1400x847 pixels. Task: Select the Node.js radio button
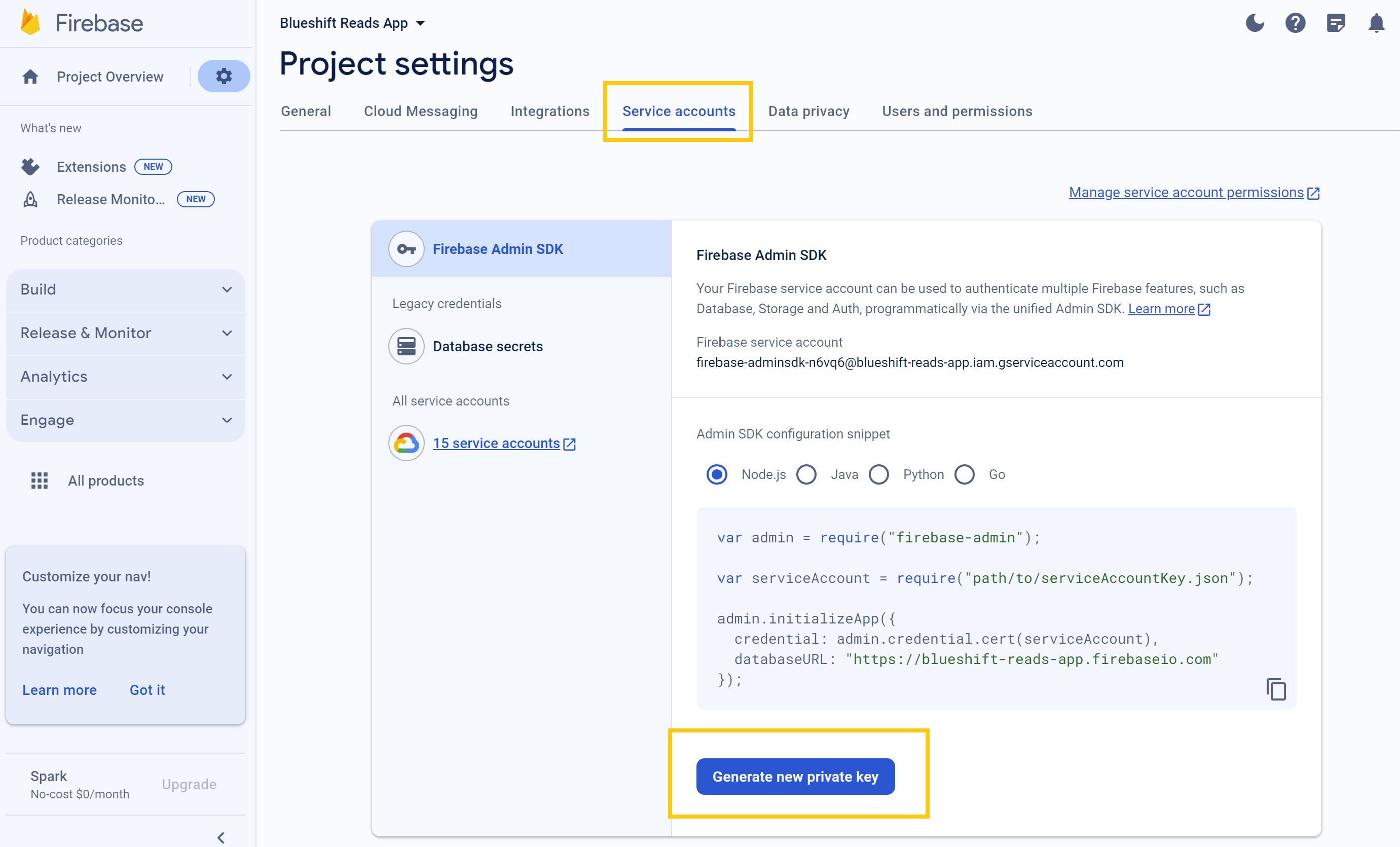pos(717,474)
